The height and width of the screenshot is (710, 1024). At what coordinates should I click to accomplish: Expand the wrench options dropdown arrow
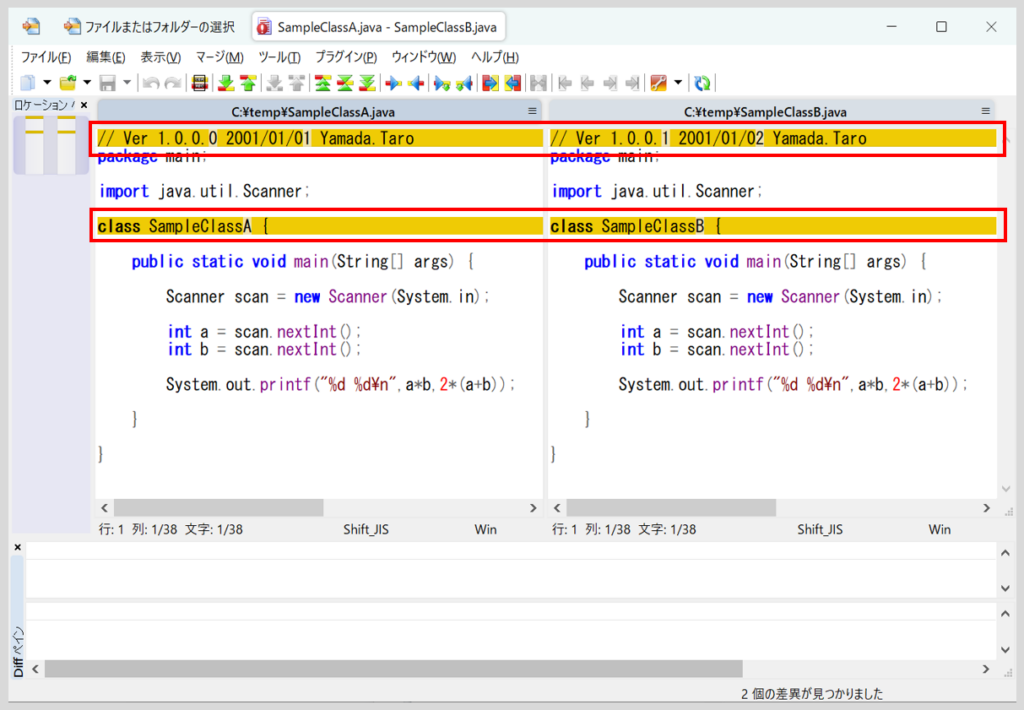(678, 83)
